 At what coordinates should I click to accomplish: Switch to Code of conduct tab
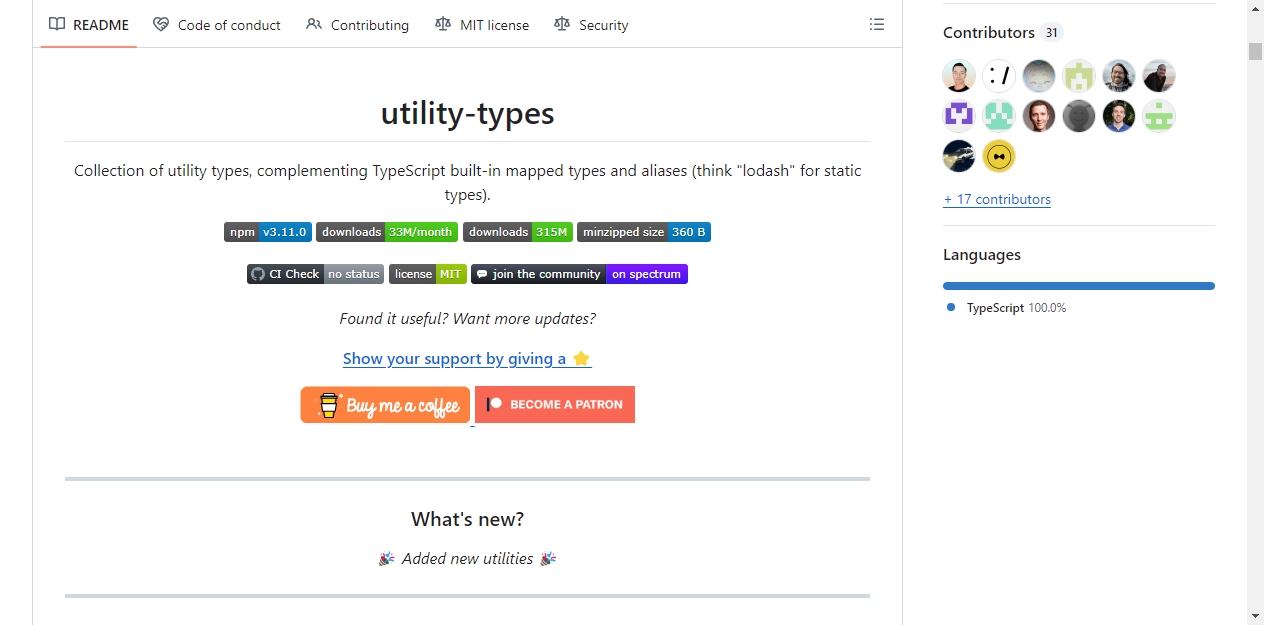tap(217, 25)
